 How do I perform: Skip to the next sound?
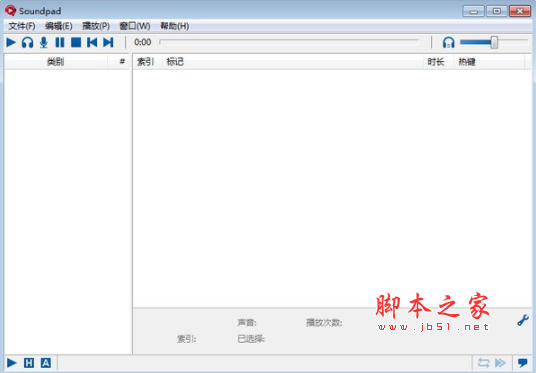(x=108, y=42)
